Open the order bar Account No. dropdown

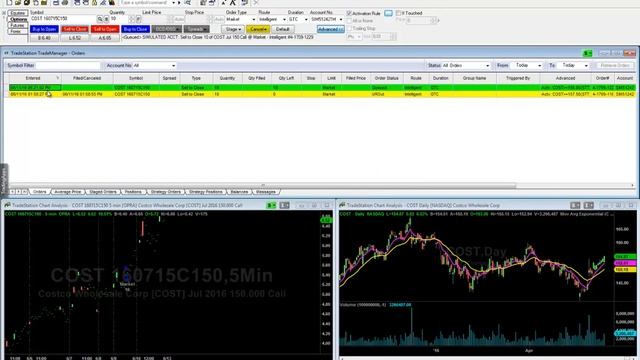(x=341, y=19)
